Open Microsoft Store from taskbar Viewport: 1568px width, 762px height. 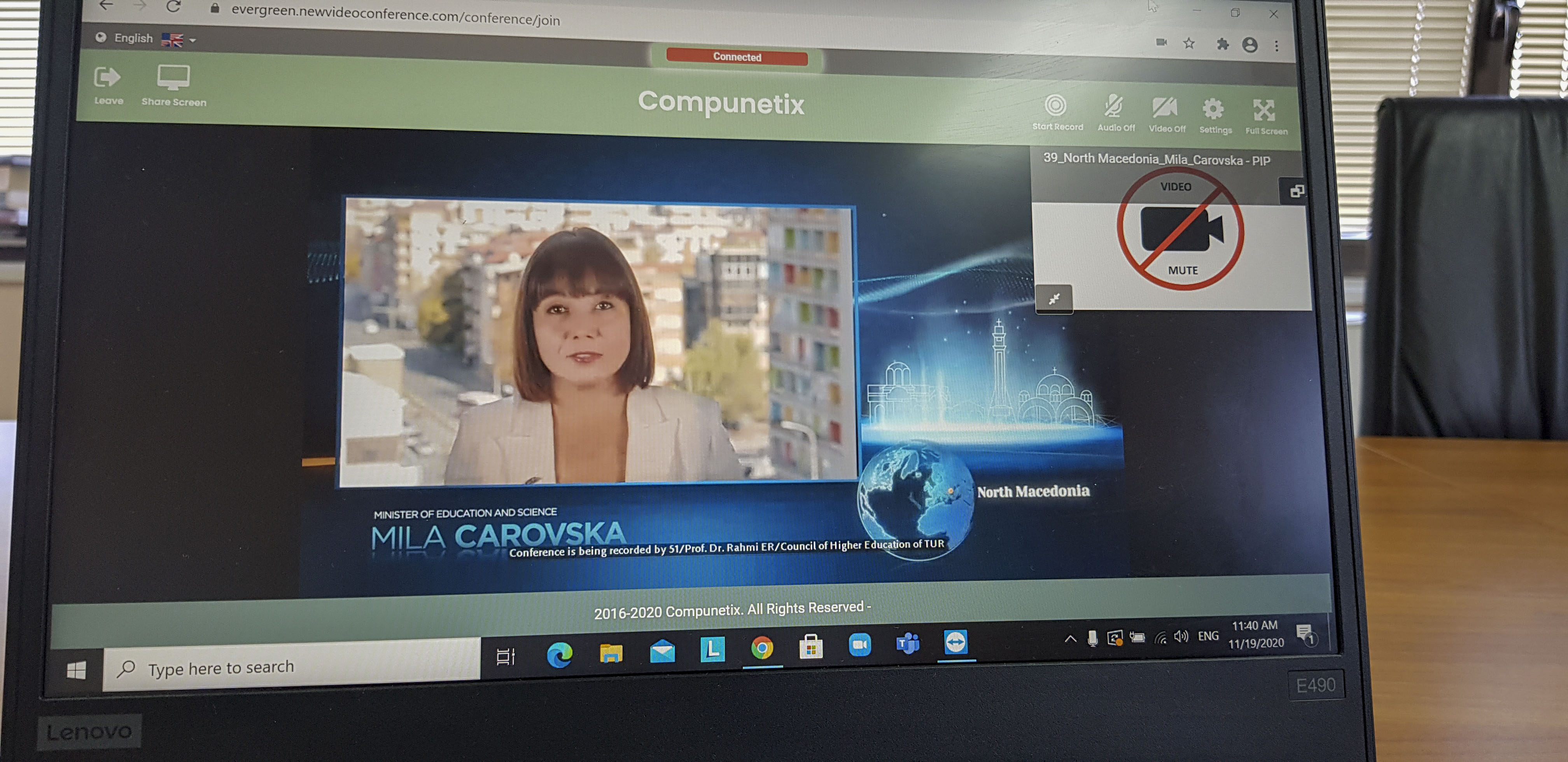[811, 647]
